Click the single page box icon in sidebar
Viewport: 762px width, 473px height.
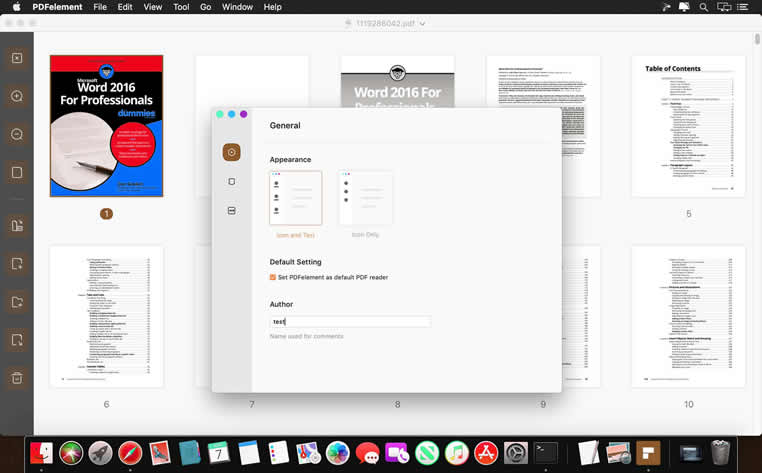pos(17,172)
